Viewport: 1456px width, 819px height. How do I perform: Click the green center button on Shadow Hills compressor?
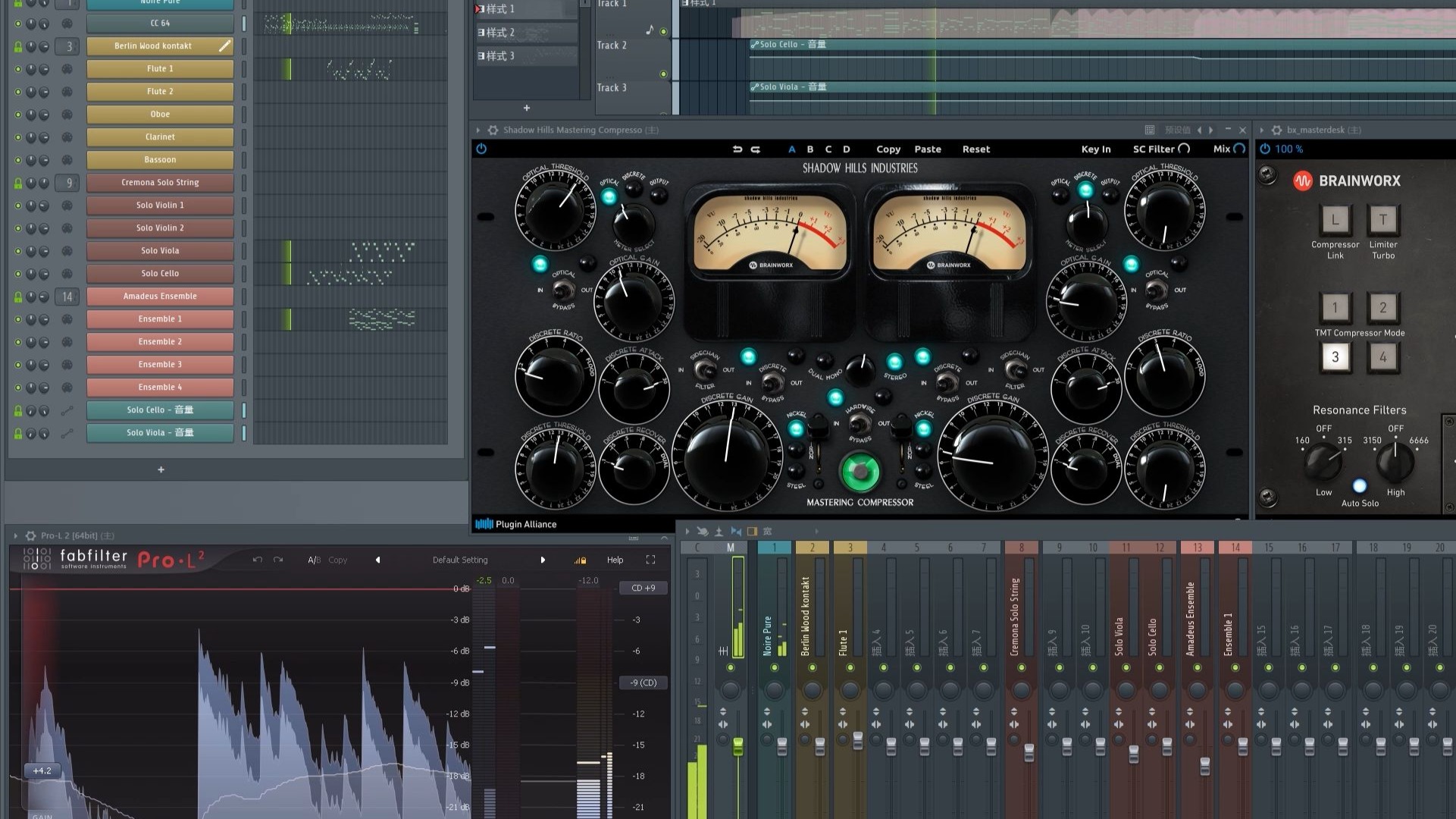tap(860, 472)
